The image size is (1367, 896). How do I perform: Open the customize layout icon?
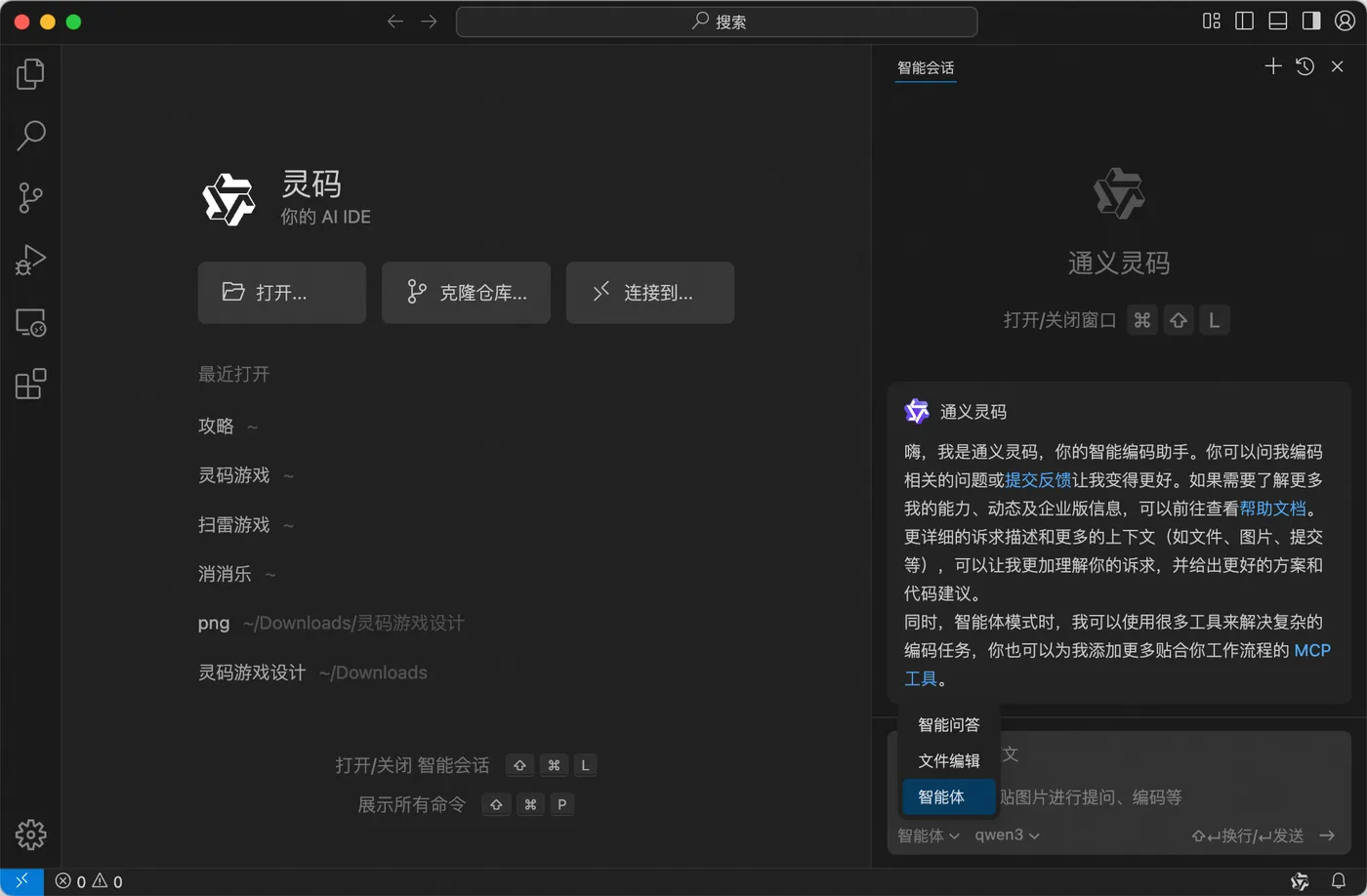(1211, 21)
